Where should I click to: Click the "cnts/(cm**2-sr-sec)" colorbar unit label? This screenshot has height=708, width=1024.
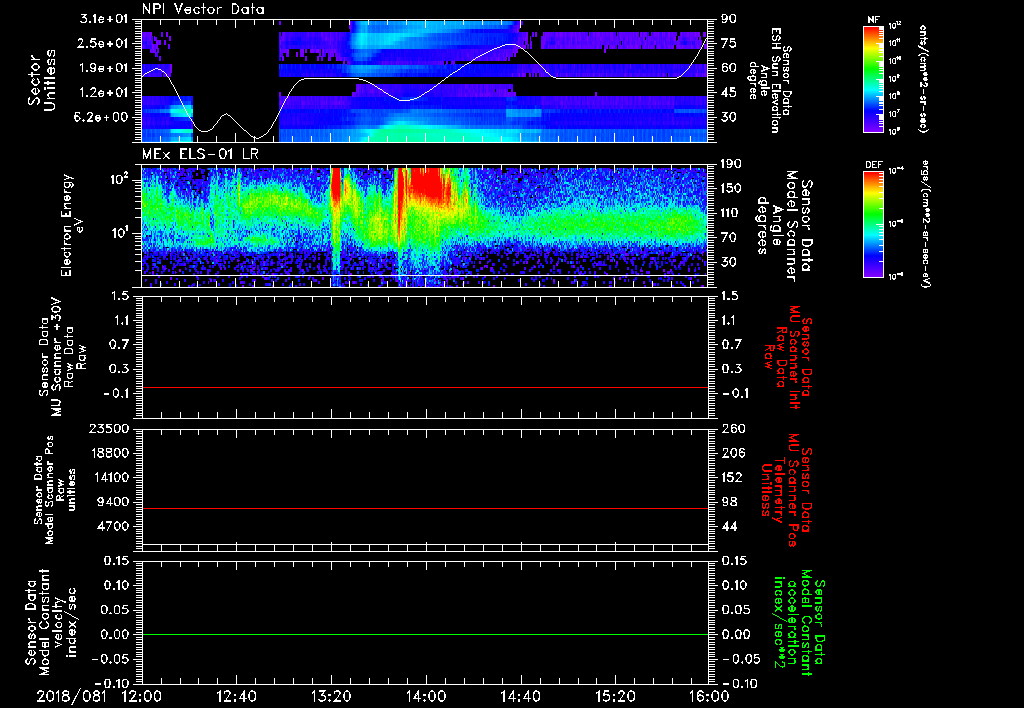923,78
